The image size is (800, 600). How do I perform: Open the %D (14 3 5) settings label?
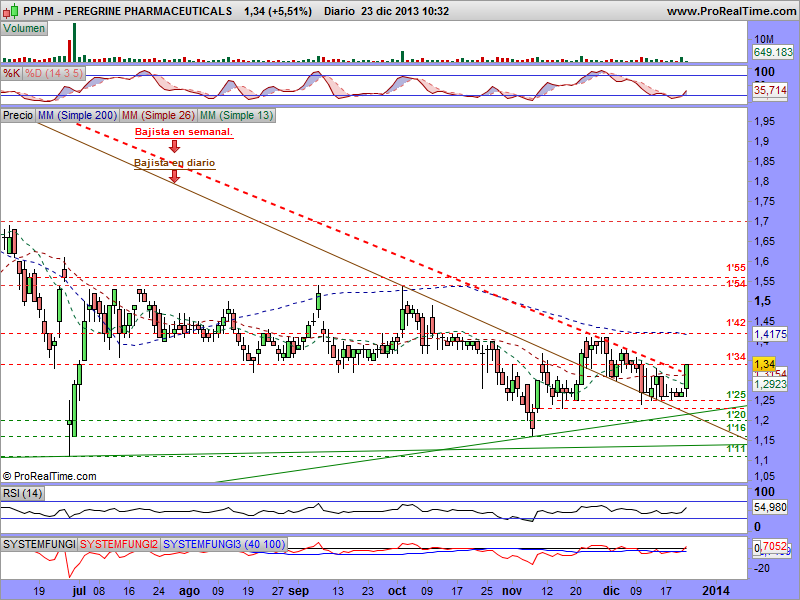pyautogui.click(x=54, y=73)
